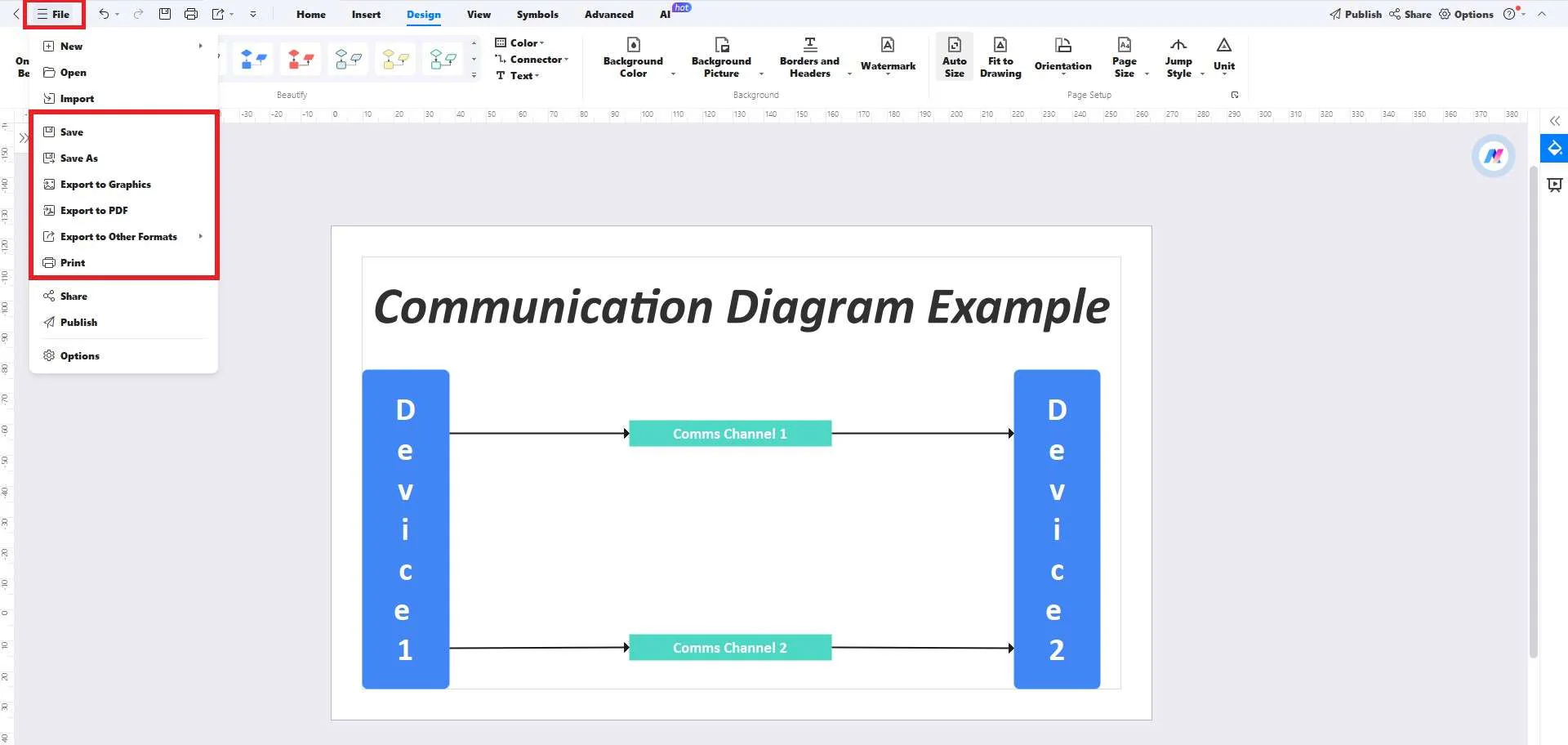Expand the left panel double chevron
This screenshot has width=1568, height=745.
tap(24, 138)
